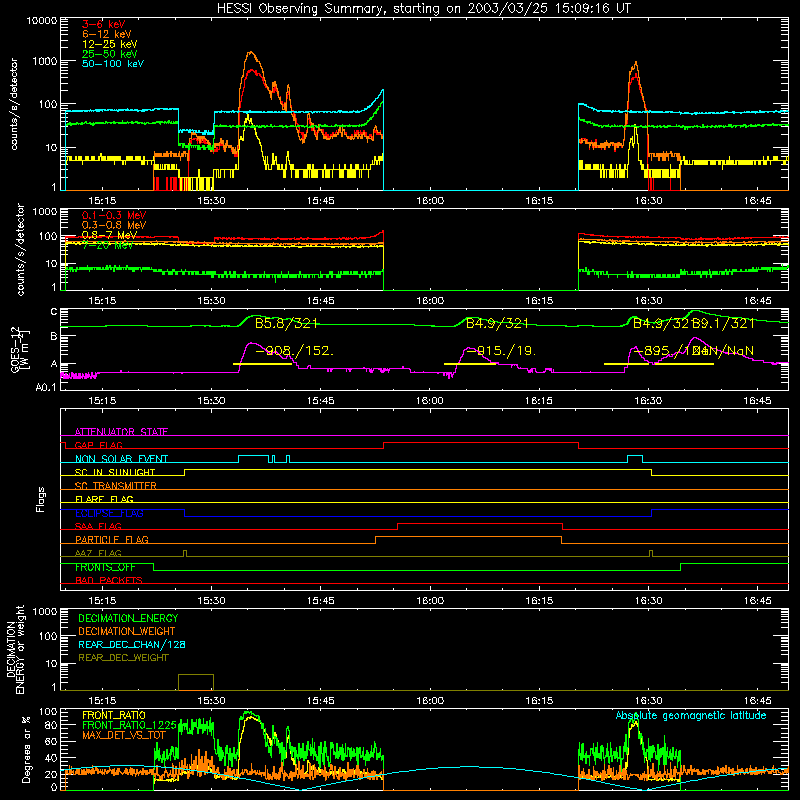Click the FRONT_RATIO legend label
The height and width of the screenshot is (800, 800).
[114, 715]
